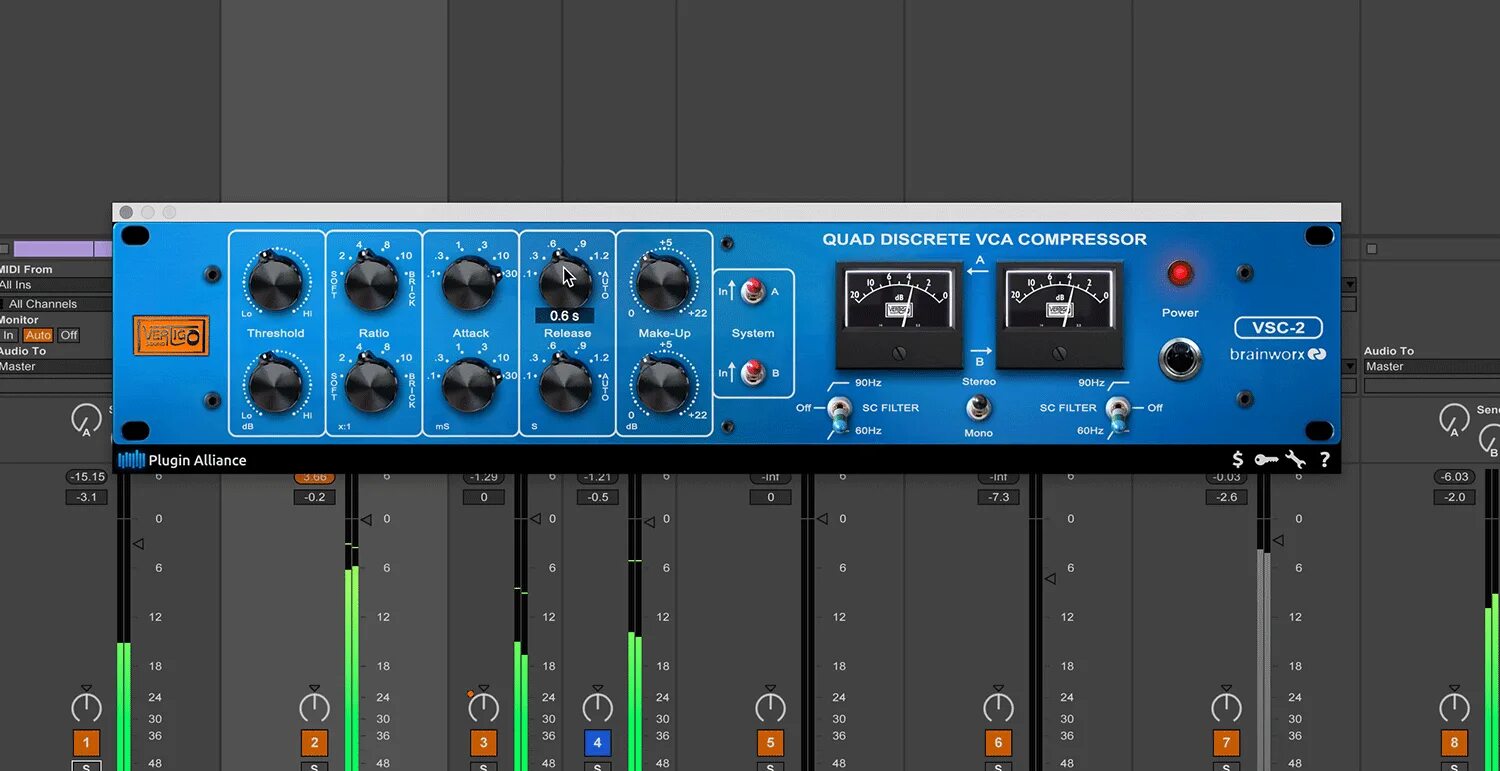Screen dimensions: 1500x771
Task: Toggle track 8 activator button
Action: click(x=1454, y=743)
